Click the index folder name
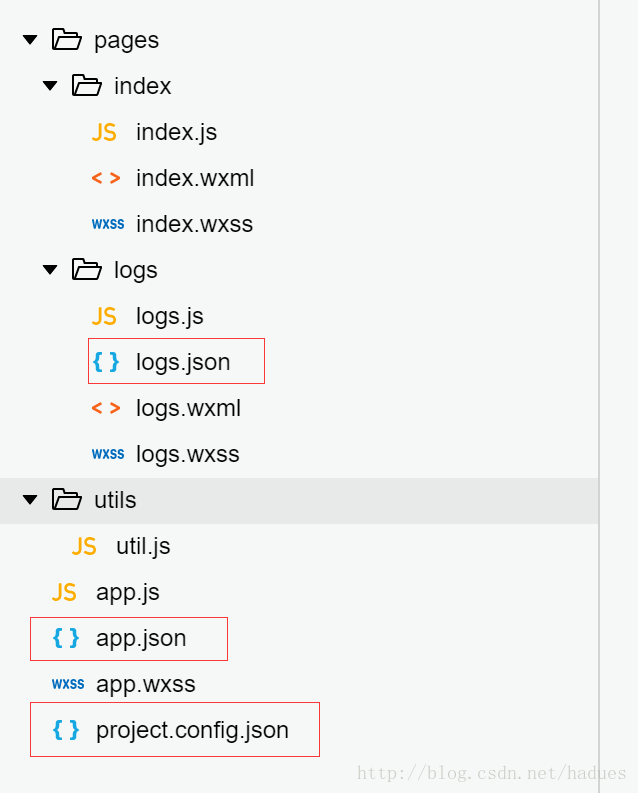 click(142, 86)
